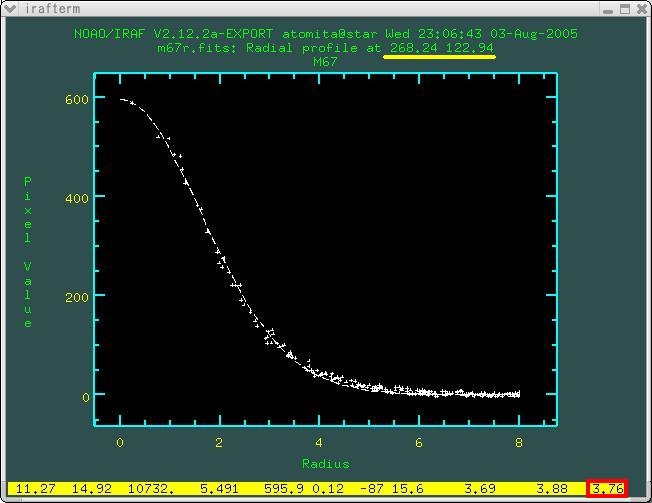This screenshot has width=652, height=503.
Task: Click the M67 plot title
Action: (325, 62)
